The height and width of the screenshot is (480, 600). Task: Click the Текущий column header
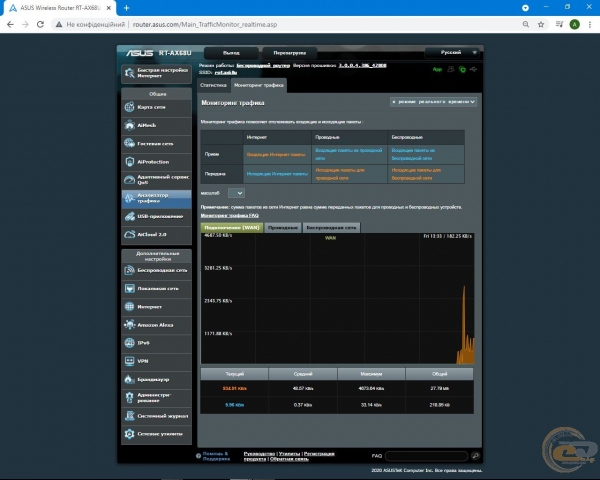[x=235, y=374]
